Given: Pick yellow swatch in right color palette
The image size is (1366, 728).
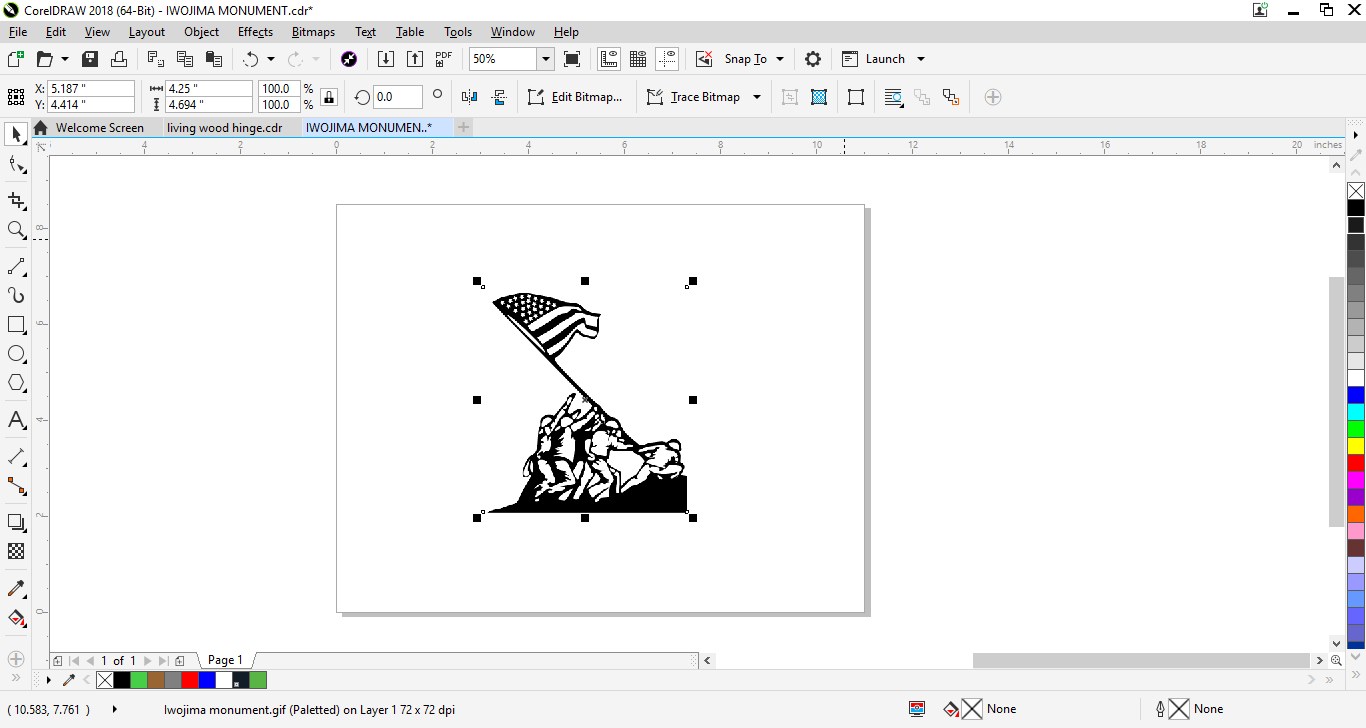Looking at the screenshot, I should [x=1356, y=446].
